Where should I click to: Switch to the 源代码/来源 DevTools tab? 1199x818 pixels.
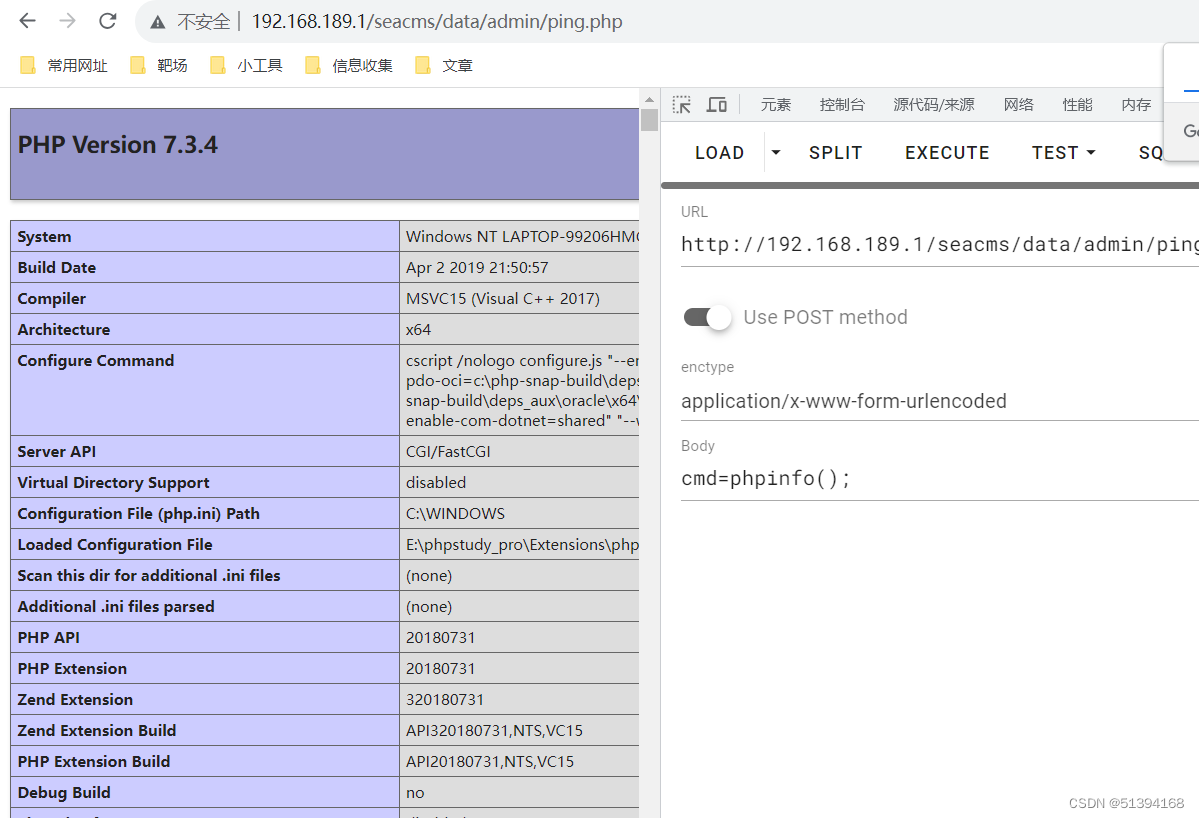pyautogui.click(x=934, y=105)
